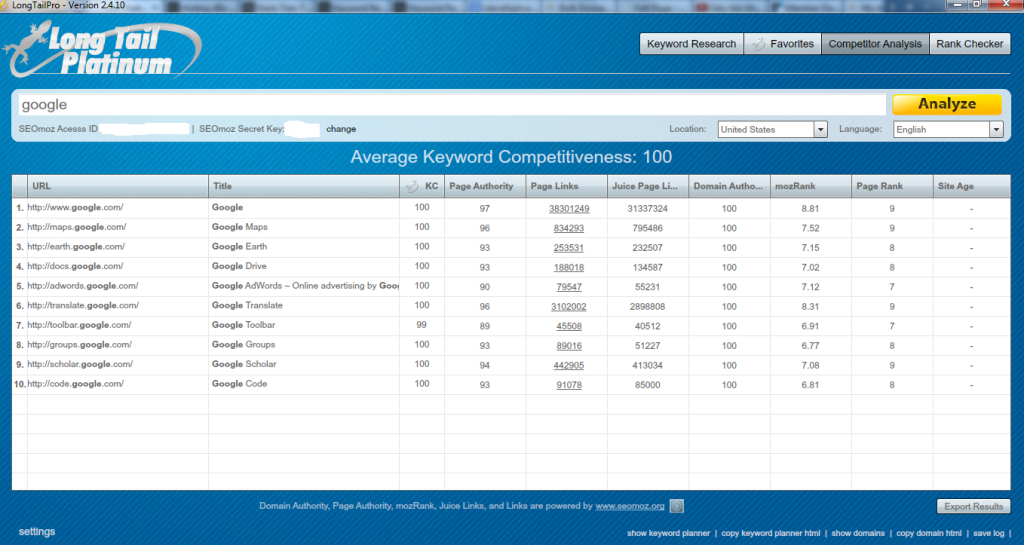Open page links count 38301249
1024x545 pixels.
569,209
